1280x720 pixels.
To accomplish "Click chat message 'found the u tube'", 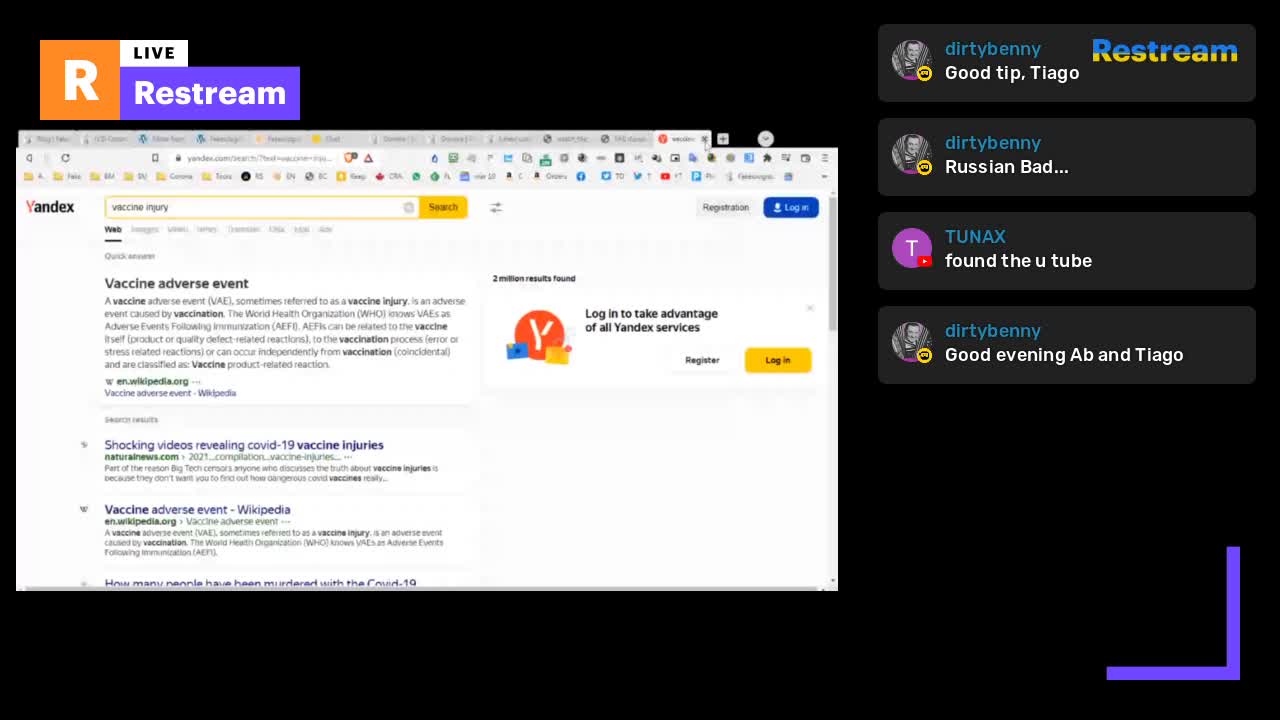I will [1018, 261].
